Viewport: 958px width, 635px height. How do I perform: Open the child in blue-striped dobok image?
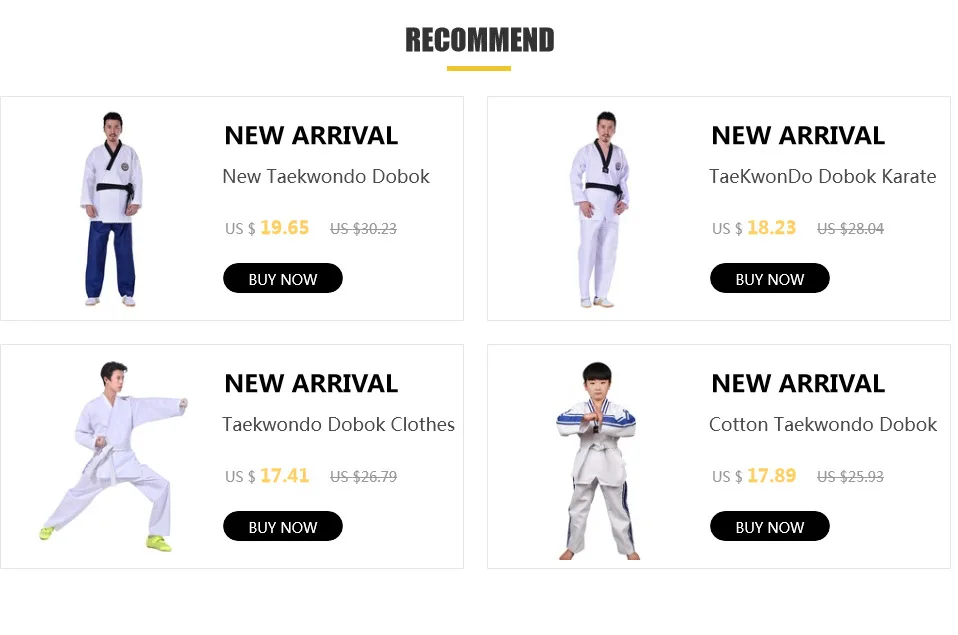point(597,460)
